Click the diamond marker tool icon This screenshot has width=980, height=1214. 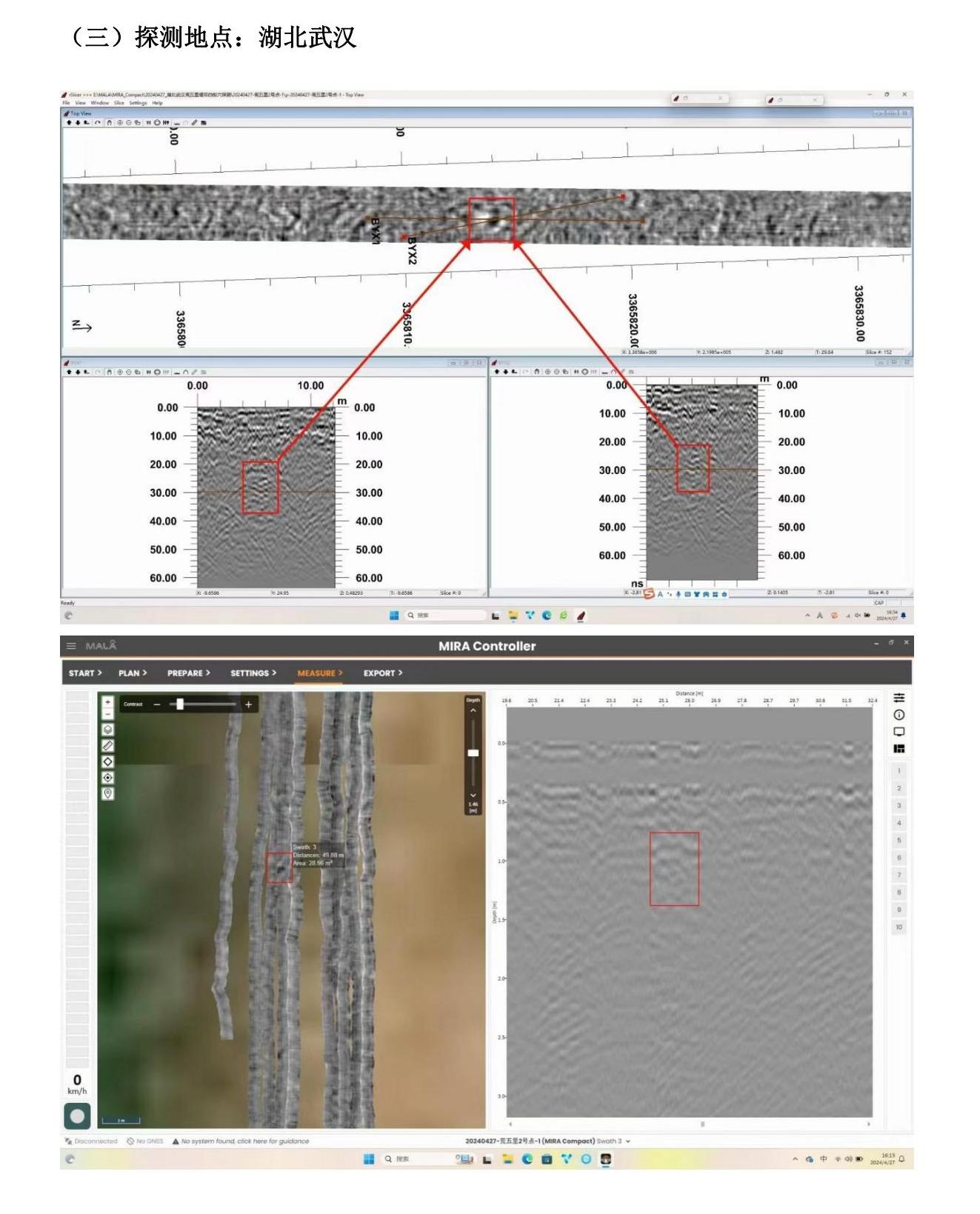(107, 761)
